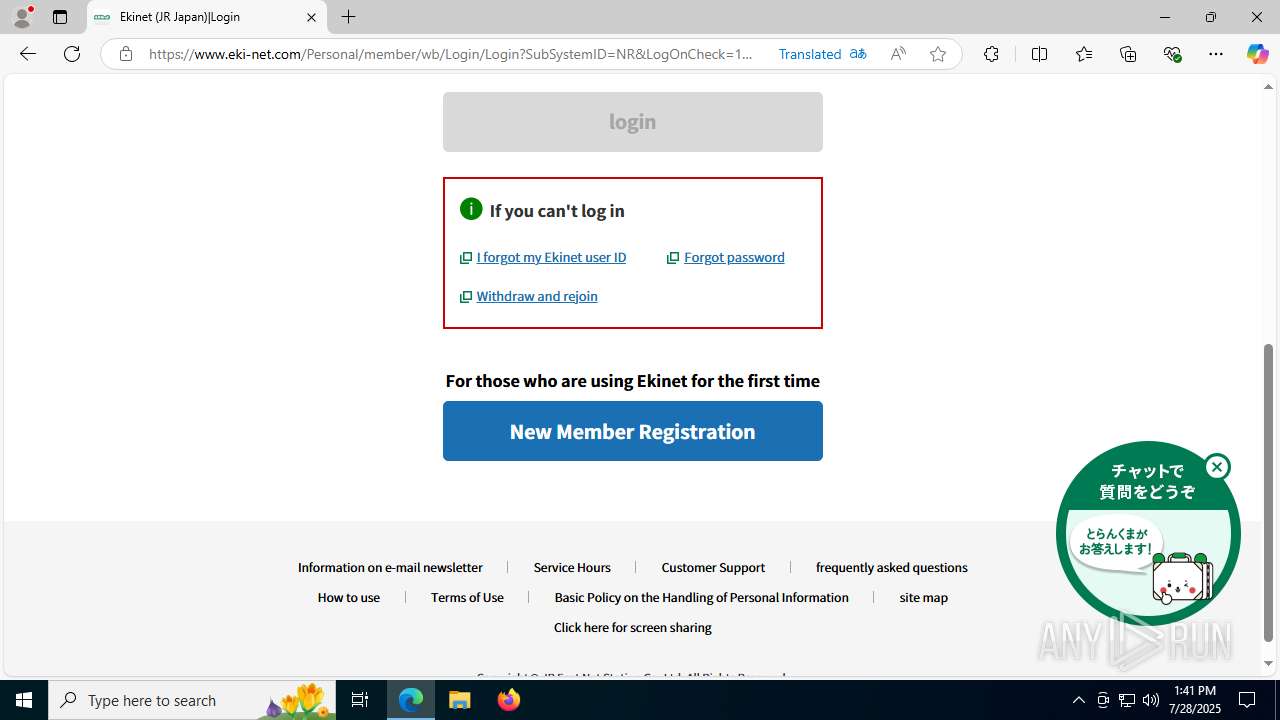Viewport: 1280px width, 720px height.
Task: Follow the Forgot password link
Action: [734, 257]
